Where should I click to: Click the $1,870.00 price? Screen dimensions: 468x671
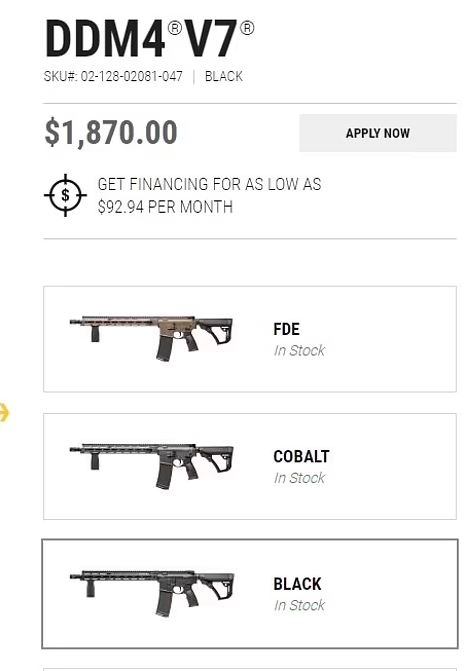[x=111, y=132]
